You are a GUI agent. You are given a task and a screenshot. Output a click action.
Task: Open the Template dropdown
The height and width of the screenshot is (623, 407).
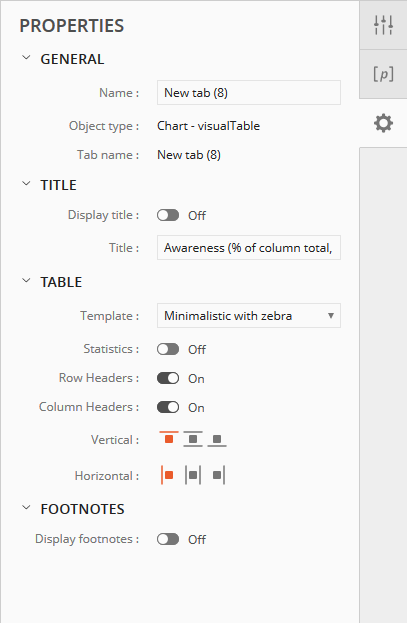tap(249, 315)
